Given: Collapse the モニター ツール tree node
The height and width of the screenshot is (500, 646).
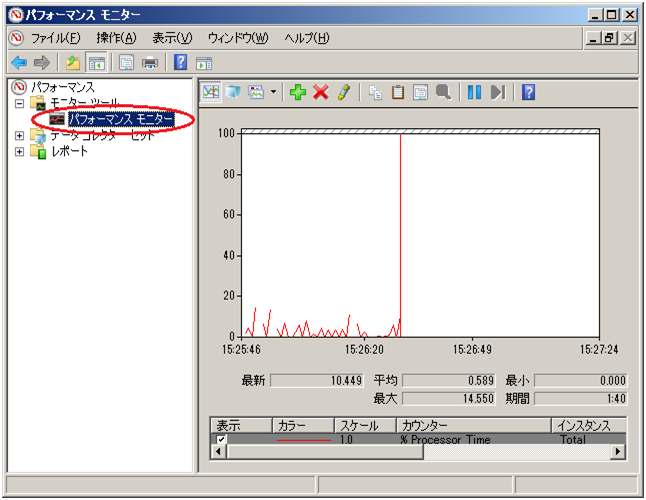Looking at the screenshot, I should (19, 103).
